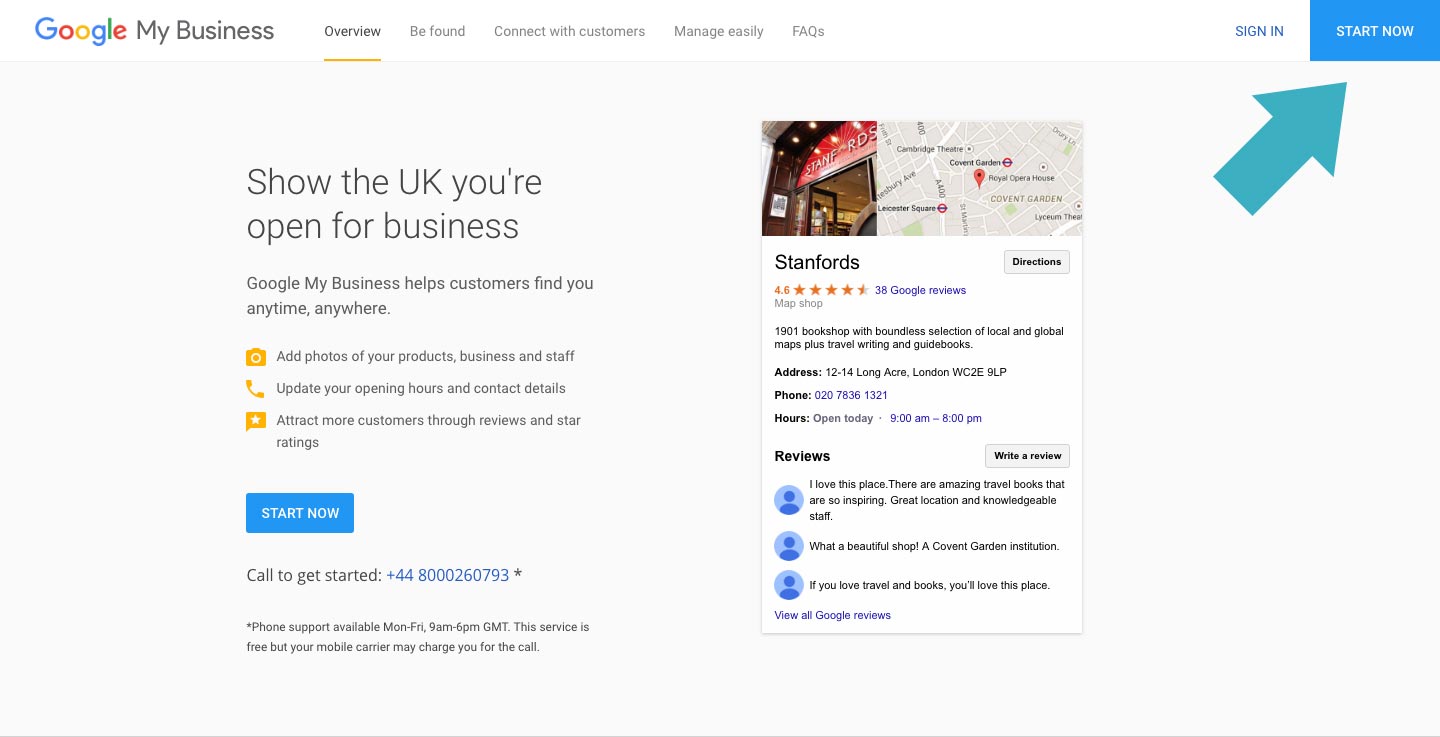Image resolution: width=1440 pixels, height=737 pixels.
Task: Open the Covent Garden map thumbnail
Action: tap(980, 179)
